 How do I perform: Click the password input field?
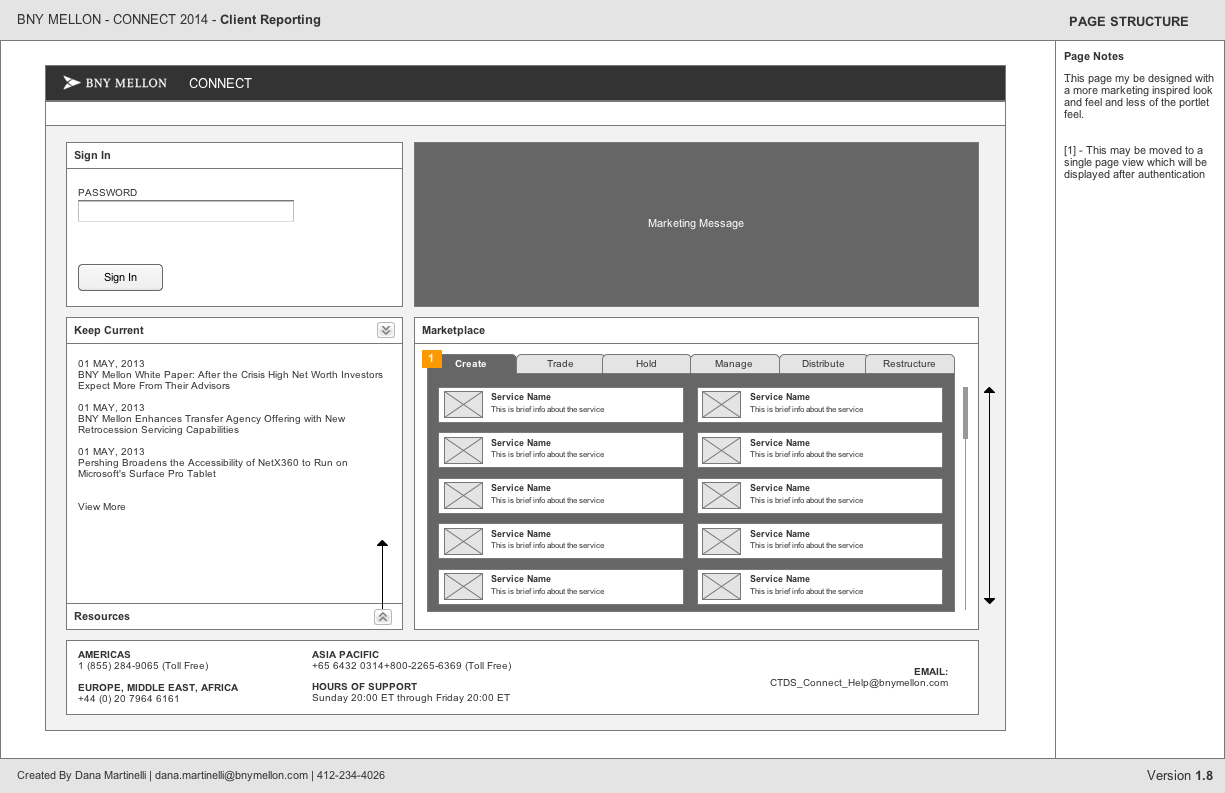click(186, 211)
